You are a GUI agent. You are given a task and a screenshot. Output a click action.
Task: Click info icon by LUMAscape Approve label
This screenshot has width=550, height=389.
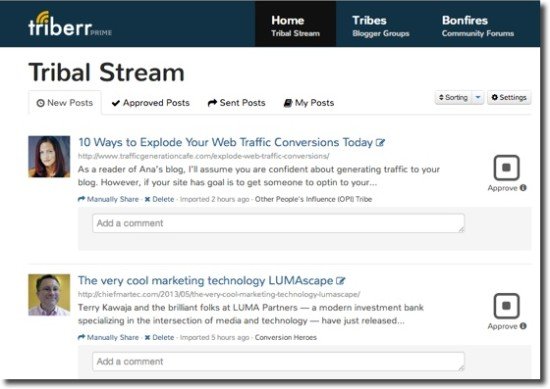tap(523, 326)
